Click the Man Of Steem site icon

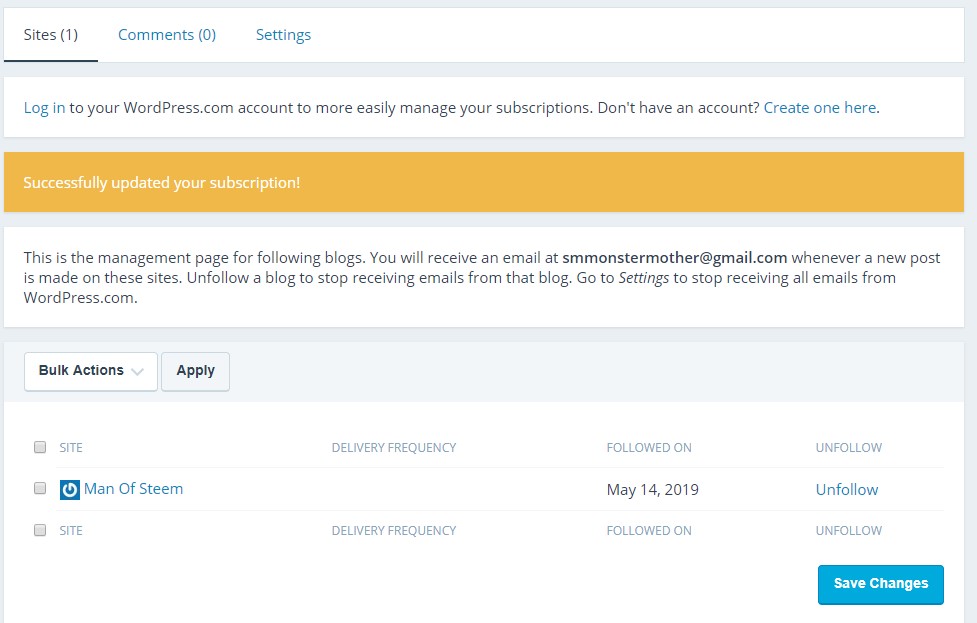click(69, 490)
